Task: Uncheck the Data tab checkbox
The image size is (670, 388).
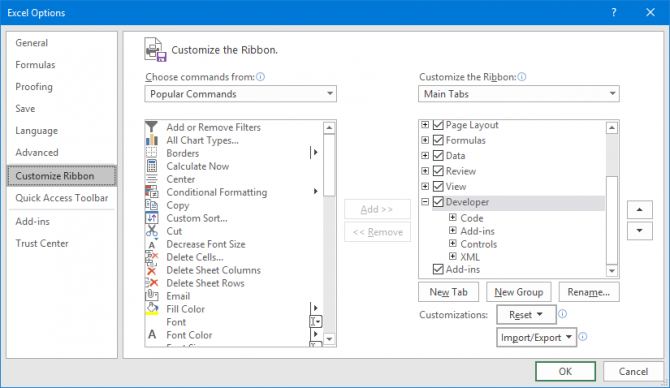Action: (x=438, y=156)
